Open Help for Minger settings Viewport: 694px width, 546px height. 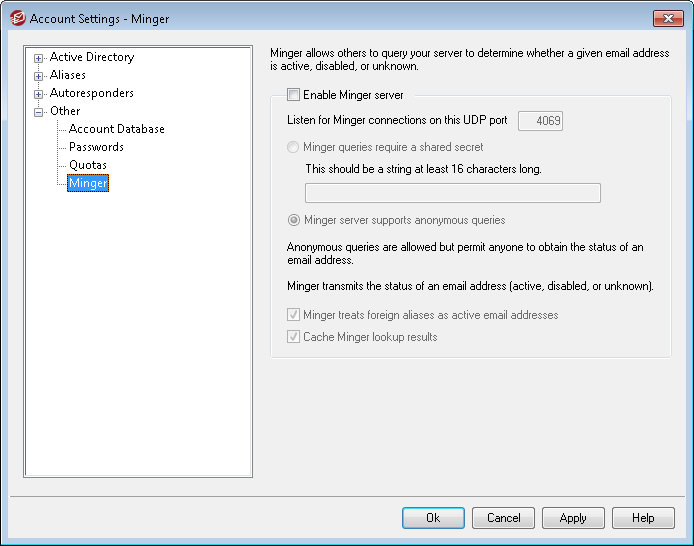643,518
